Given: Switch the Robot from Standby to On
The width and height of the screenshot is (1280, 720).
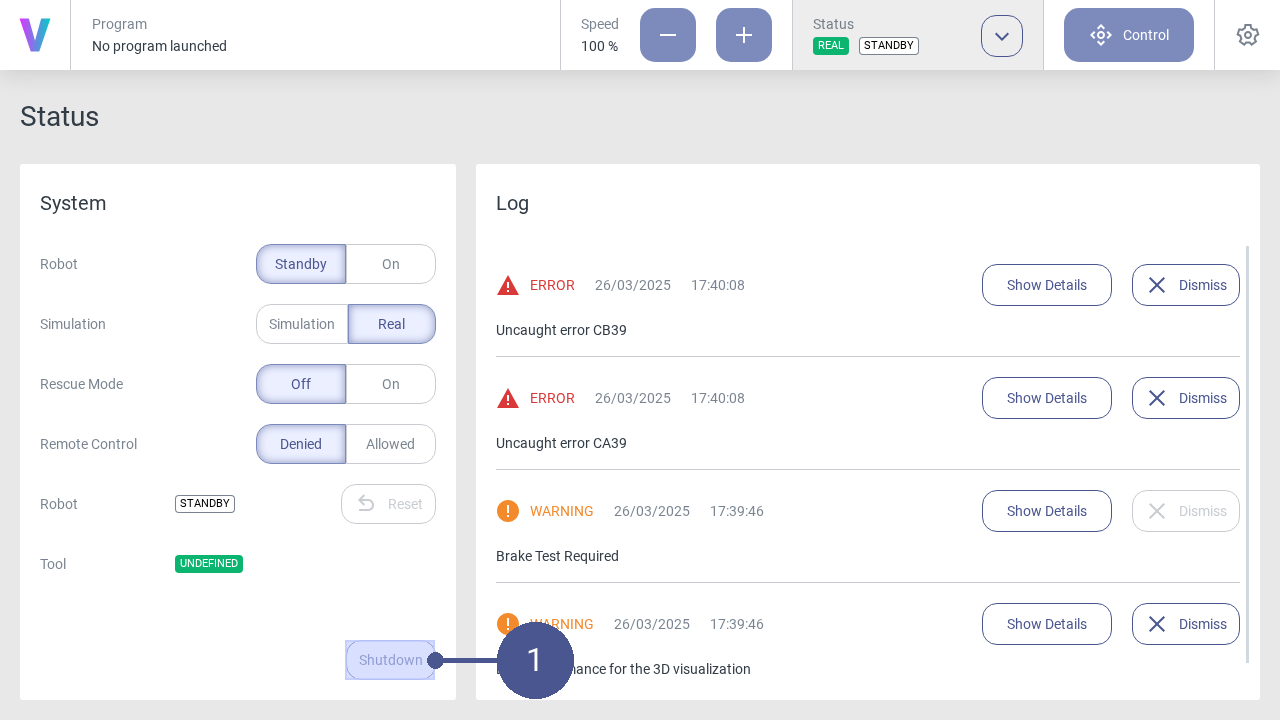Looking at the screenshot, I should pos(391,264).
